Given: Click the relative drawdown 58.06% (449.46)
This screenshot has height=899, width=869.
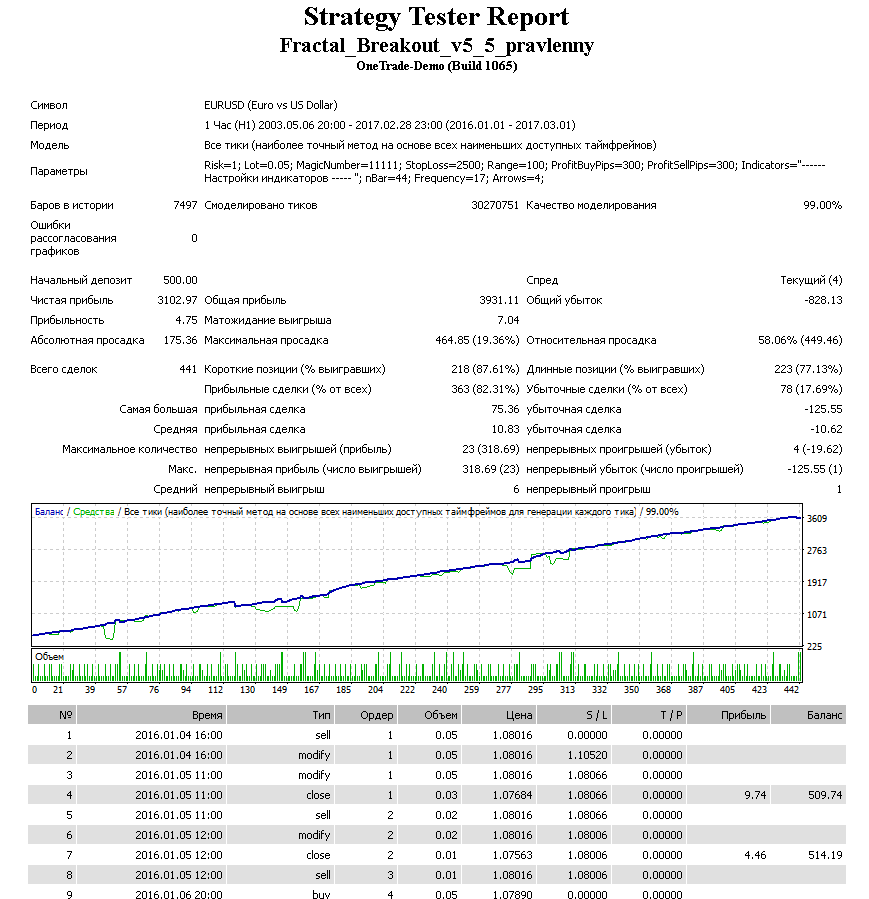Looking at the screenshot, I should pyautogui.click(x=800, y=341).
